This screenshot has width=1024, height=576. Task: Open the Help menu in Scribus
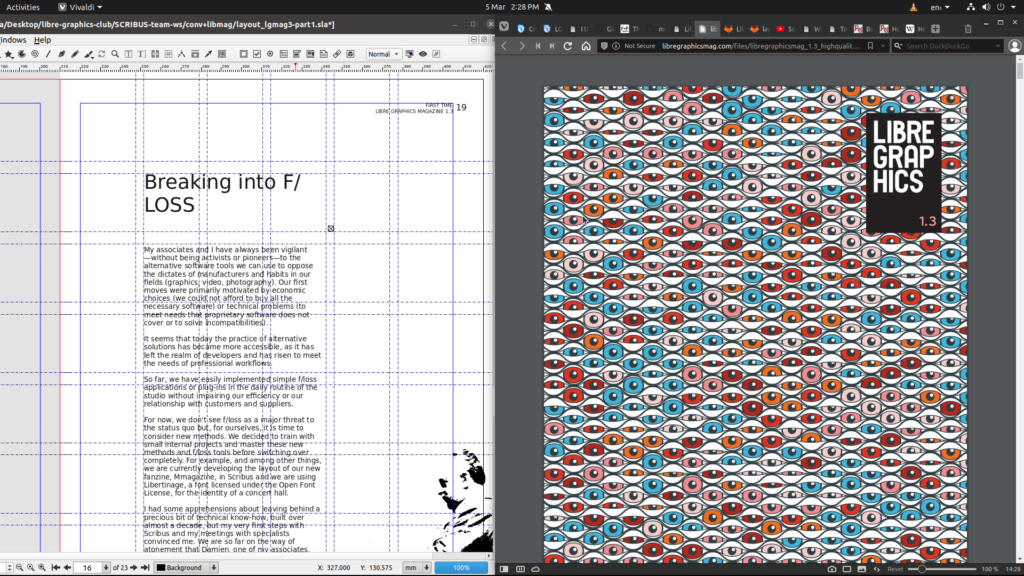(x=42, y=40)
